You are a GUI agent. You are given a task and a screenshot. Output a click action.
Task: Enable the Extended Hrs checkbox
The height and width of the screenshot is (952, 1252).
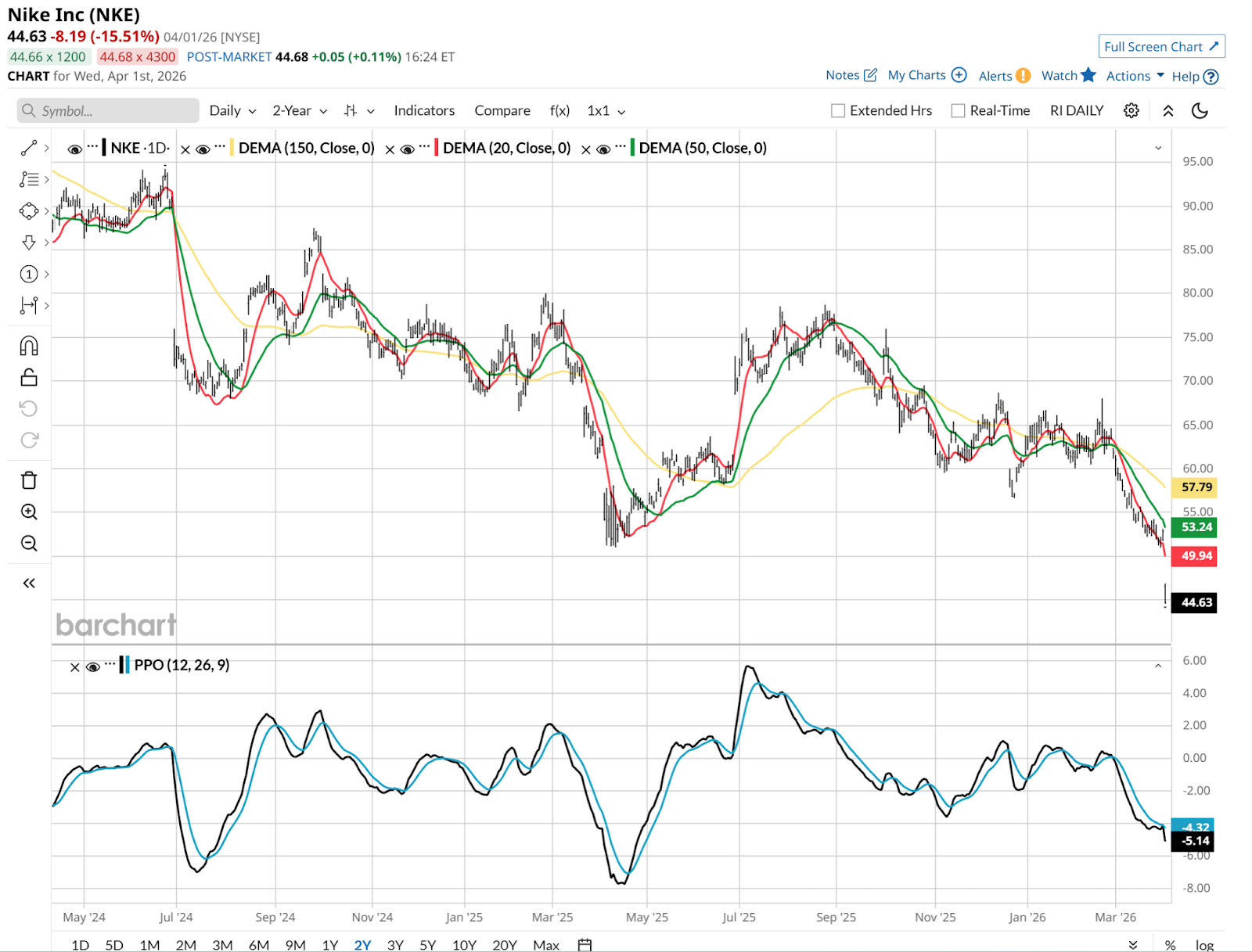838,110
